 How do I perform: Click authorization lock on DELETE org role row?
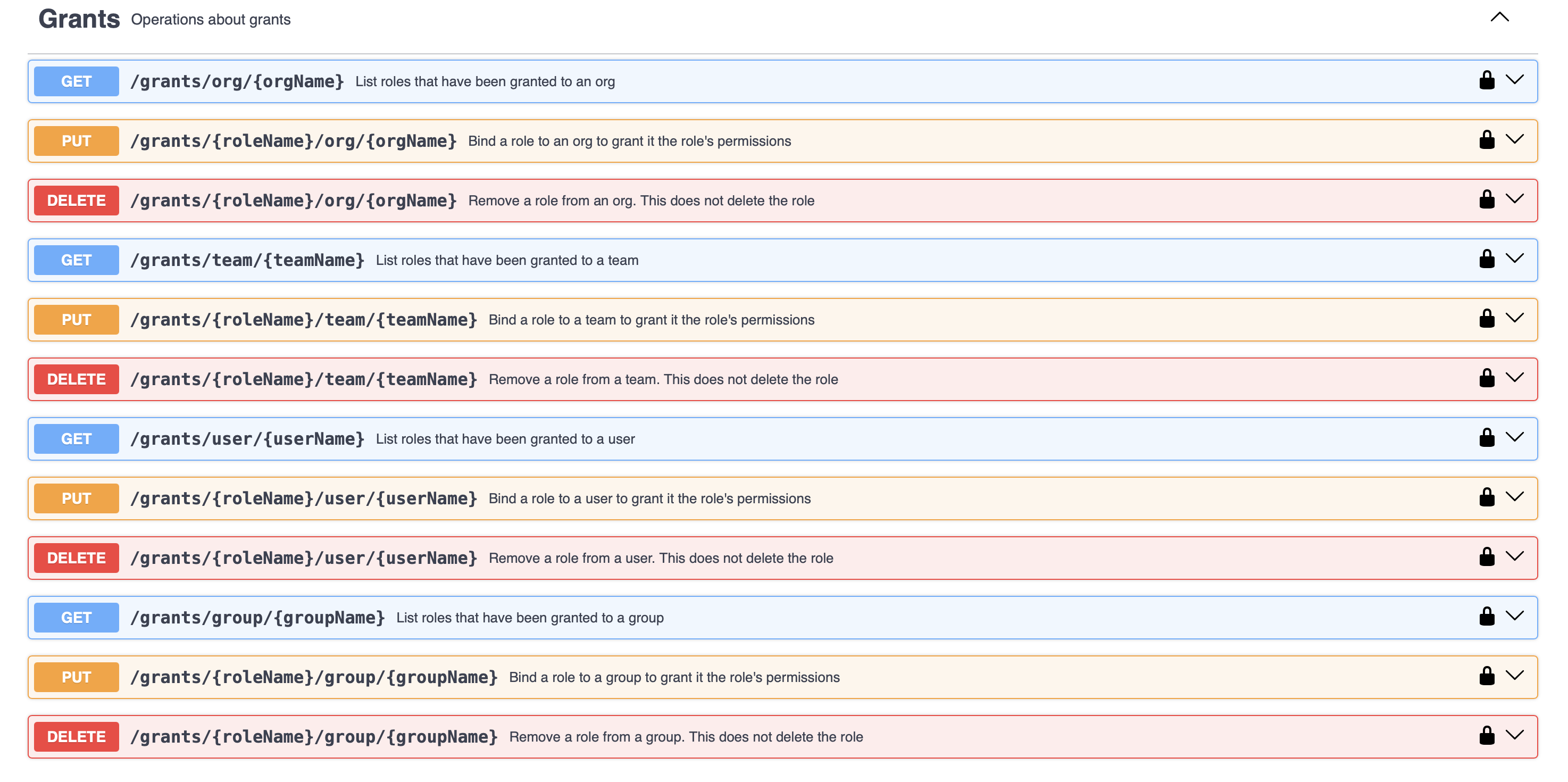[1487, 199]
